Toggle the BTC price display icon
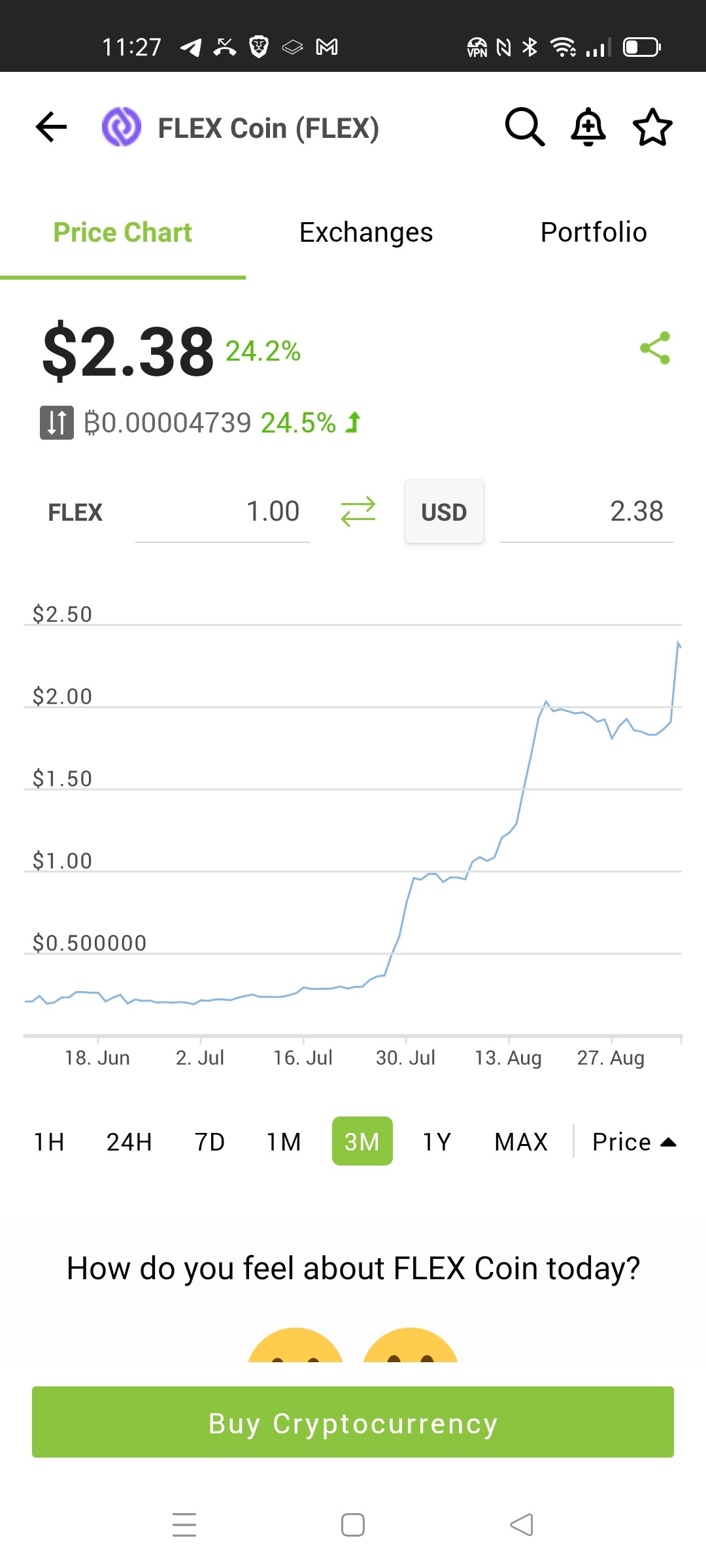This screenshot has width=706, height=1568. [57, 423]
